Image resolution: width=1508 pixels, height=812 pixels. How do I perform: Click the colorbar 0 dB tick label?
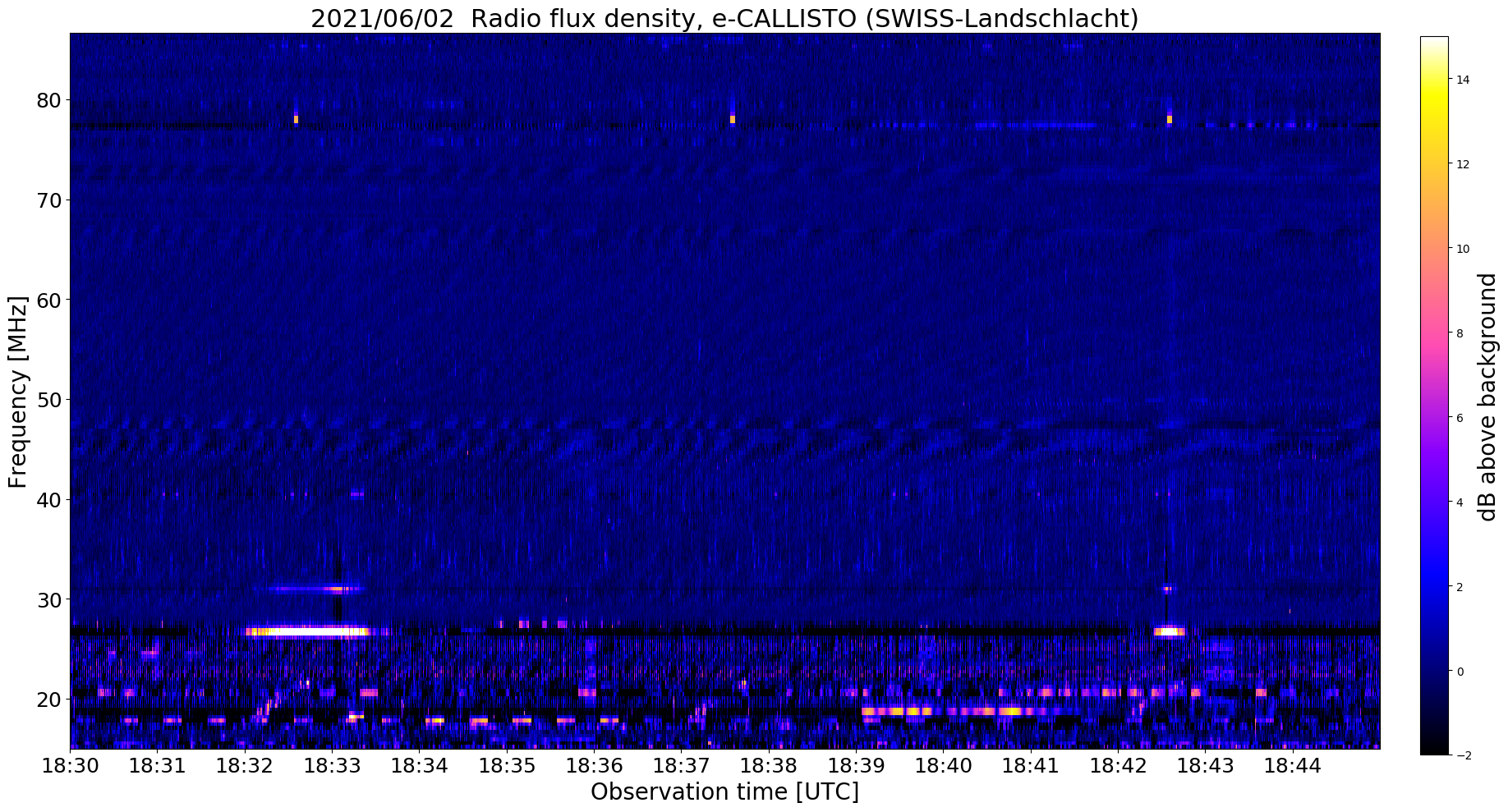1460,672
